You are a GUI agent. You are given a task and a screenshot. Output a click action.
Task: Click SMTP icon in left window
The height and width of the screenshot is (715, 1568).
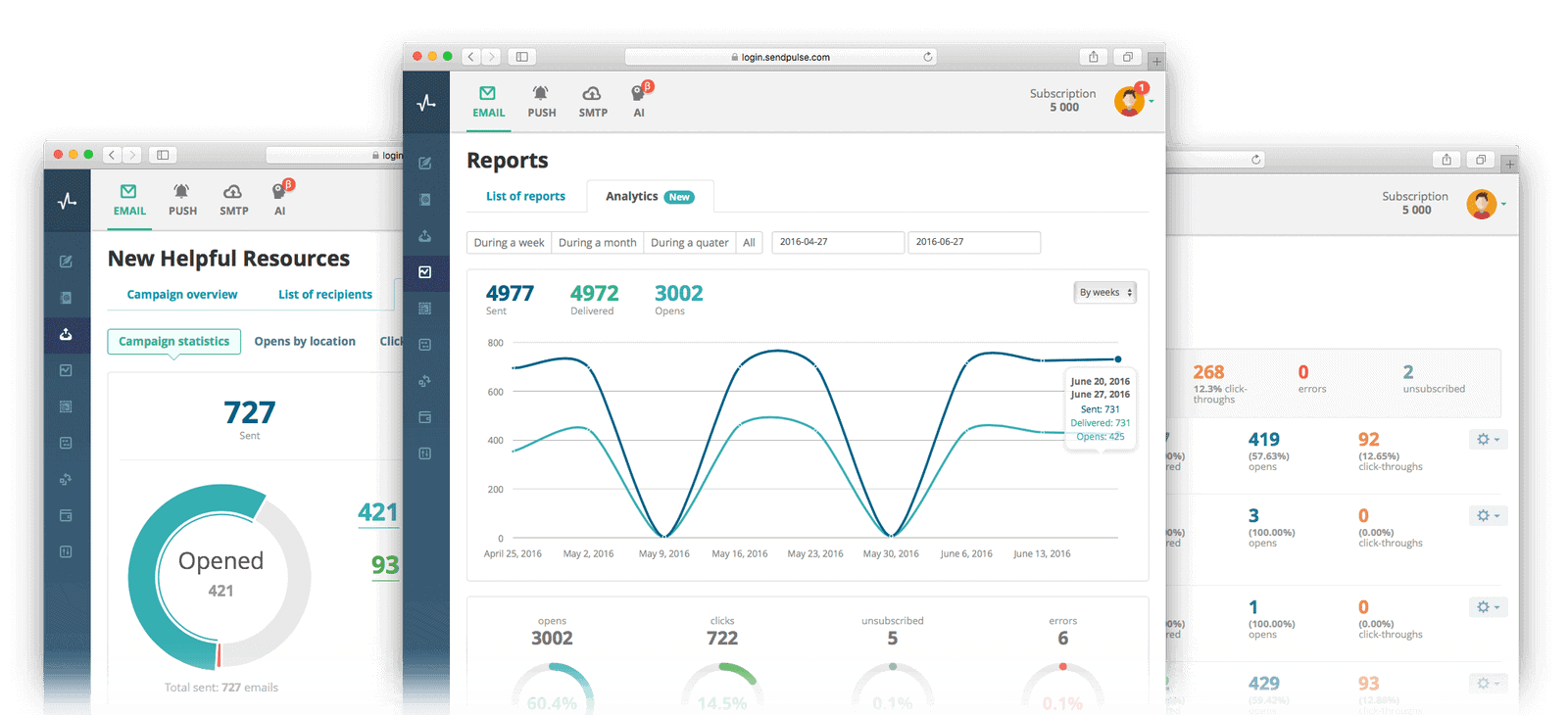tap(233, 199)
